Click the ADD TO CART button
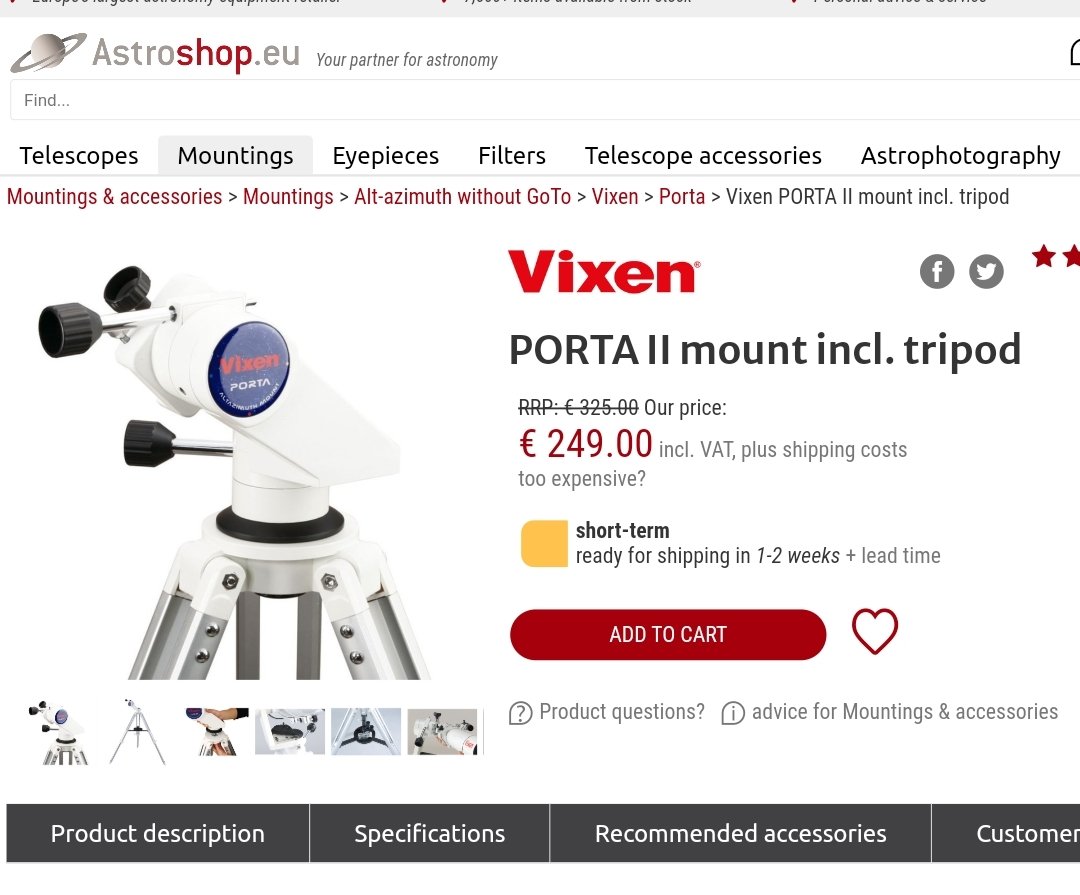This screenshot has height=895, width=1080. click(x=668, y=635)
